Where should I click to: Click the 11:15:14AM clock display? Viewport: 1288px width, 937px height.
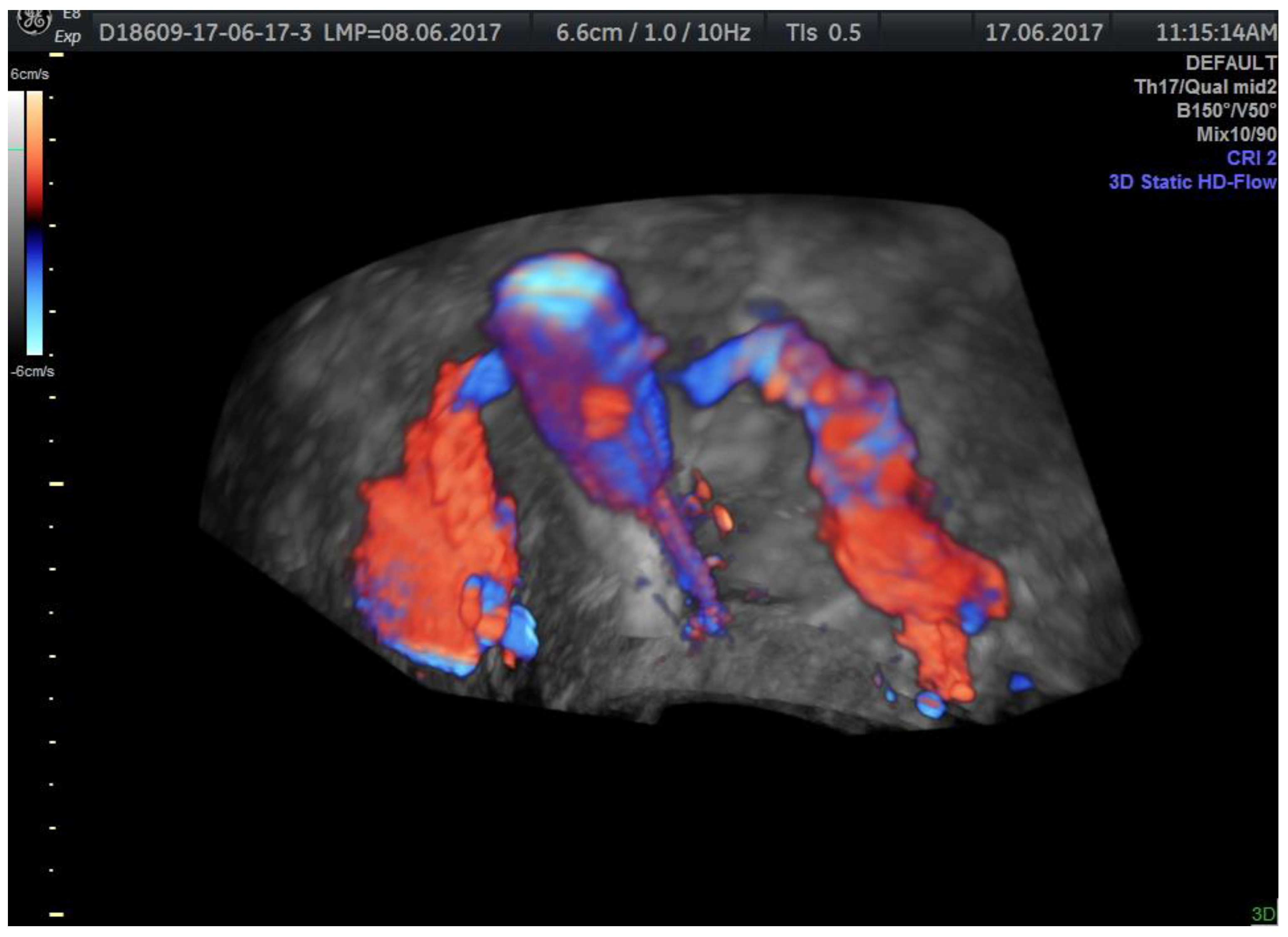click(x=1216, y=33)
